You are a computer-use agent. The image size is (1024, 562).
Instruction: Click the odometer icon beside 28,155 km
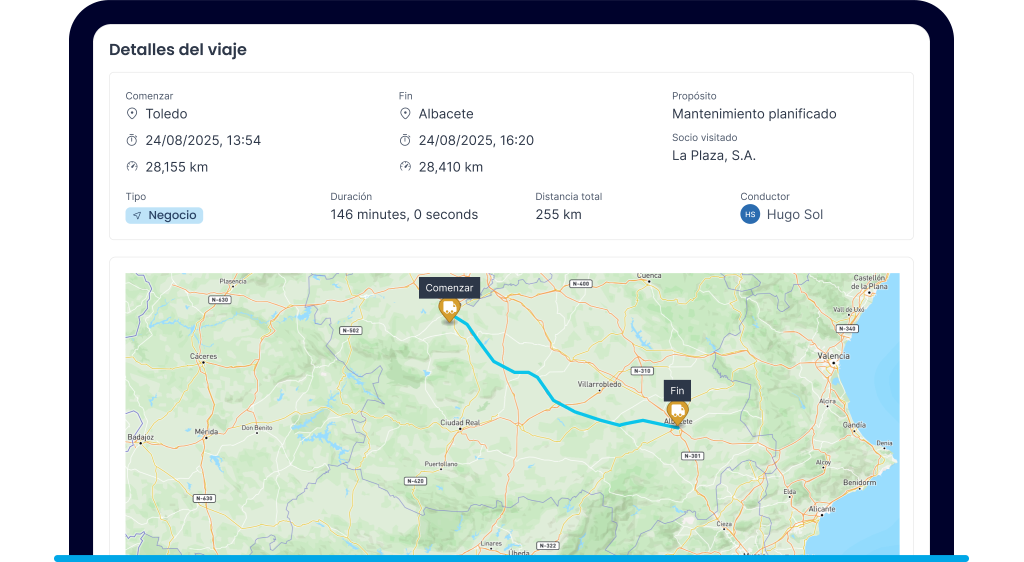point(132,167)
